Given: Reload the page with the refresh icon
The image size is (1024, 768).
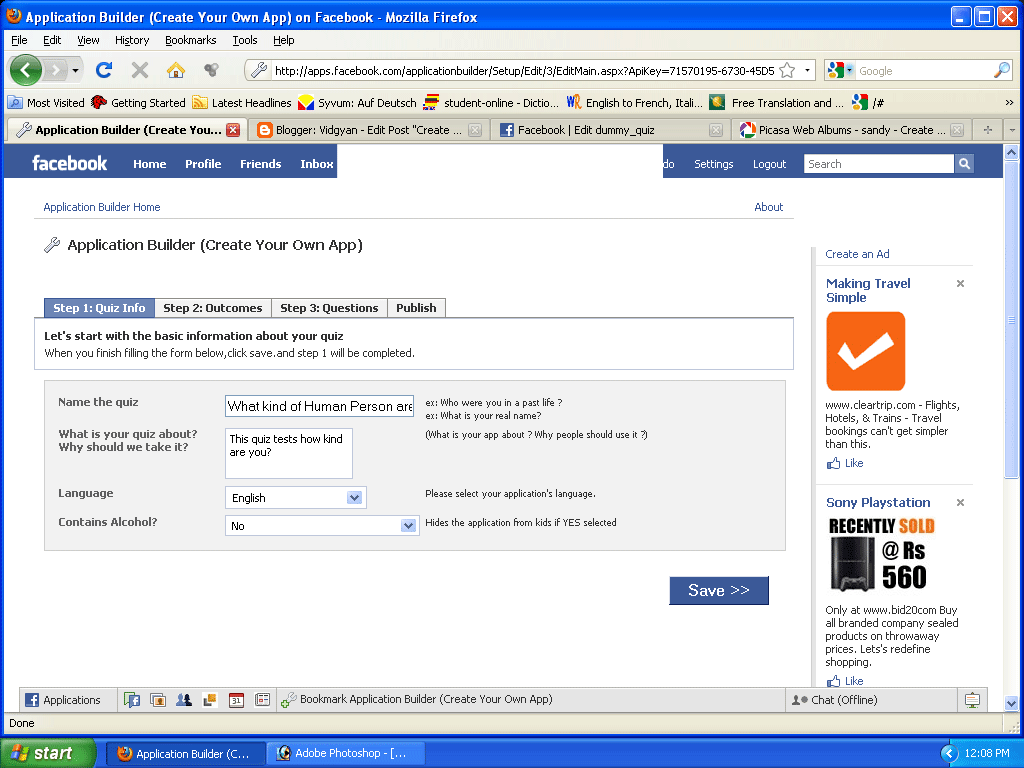Looking at the screenshot, I should (104, 70).
